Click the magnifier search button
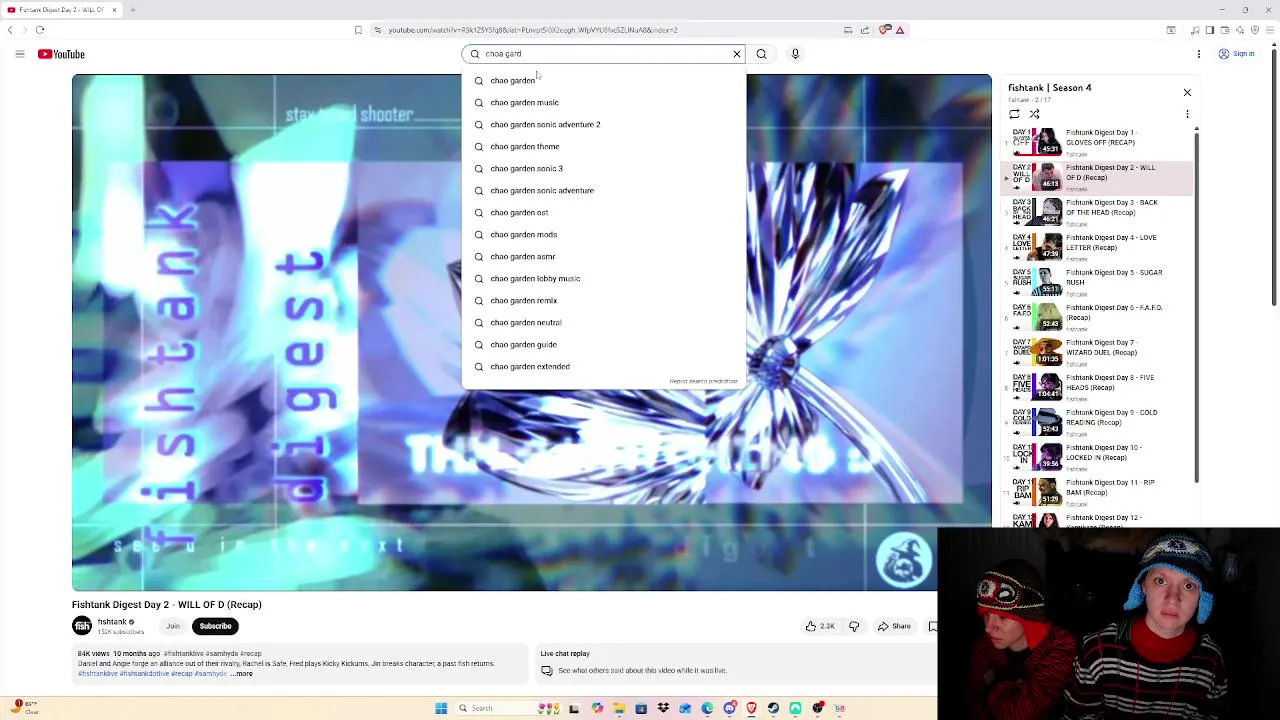Screen dimensions: 1280x720 pyautogui.click(x=761, y=54)
